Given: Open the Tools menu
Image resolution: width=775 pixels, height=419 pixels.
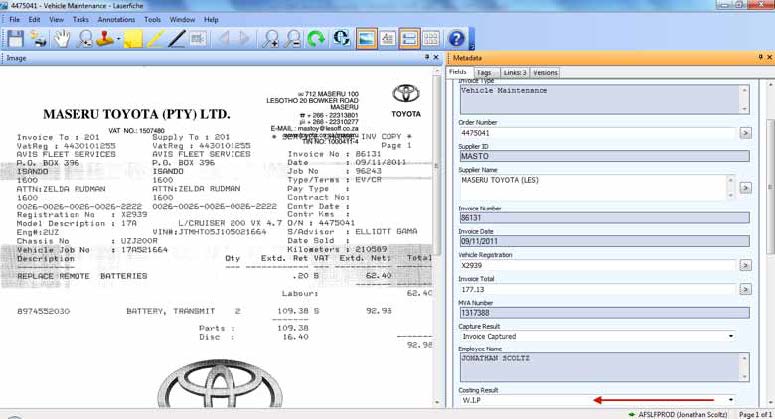Looking at the screenshot, I should point(152,20).
